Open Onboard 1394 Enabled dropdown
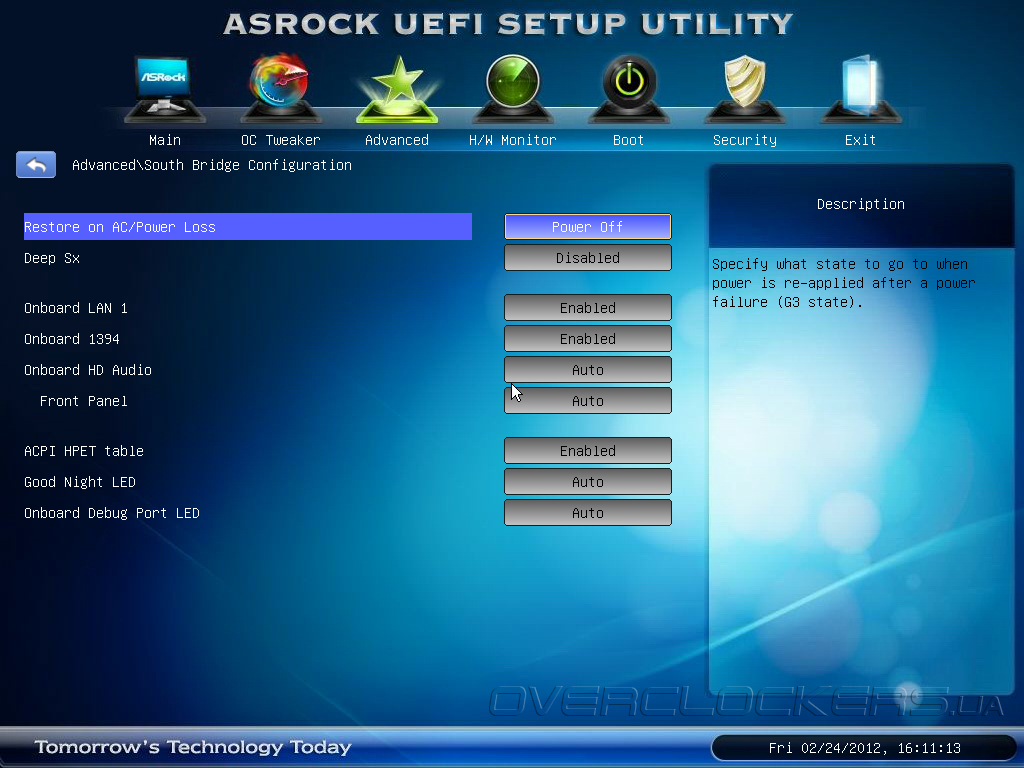This screenshot has height=768, width=1024. tap(588, 339)
